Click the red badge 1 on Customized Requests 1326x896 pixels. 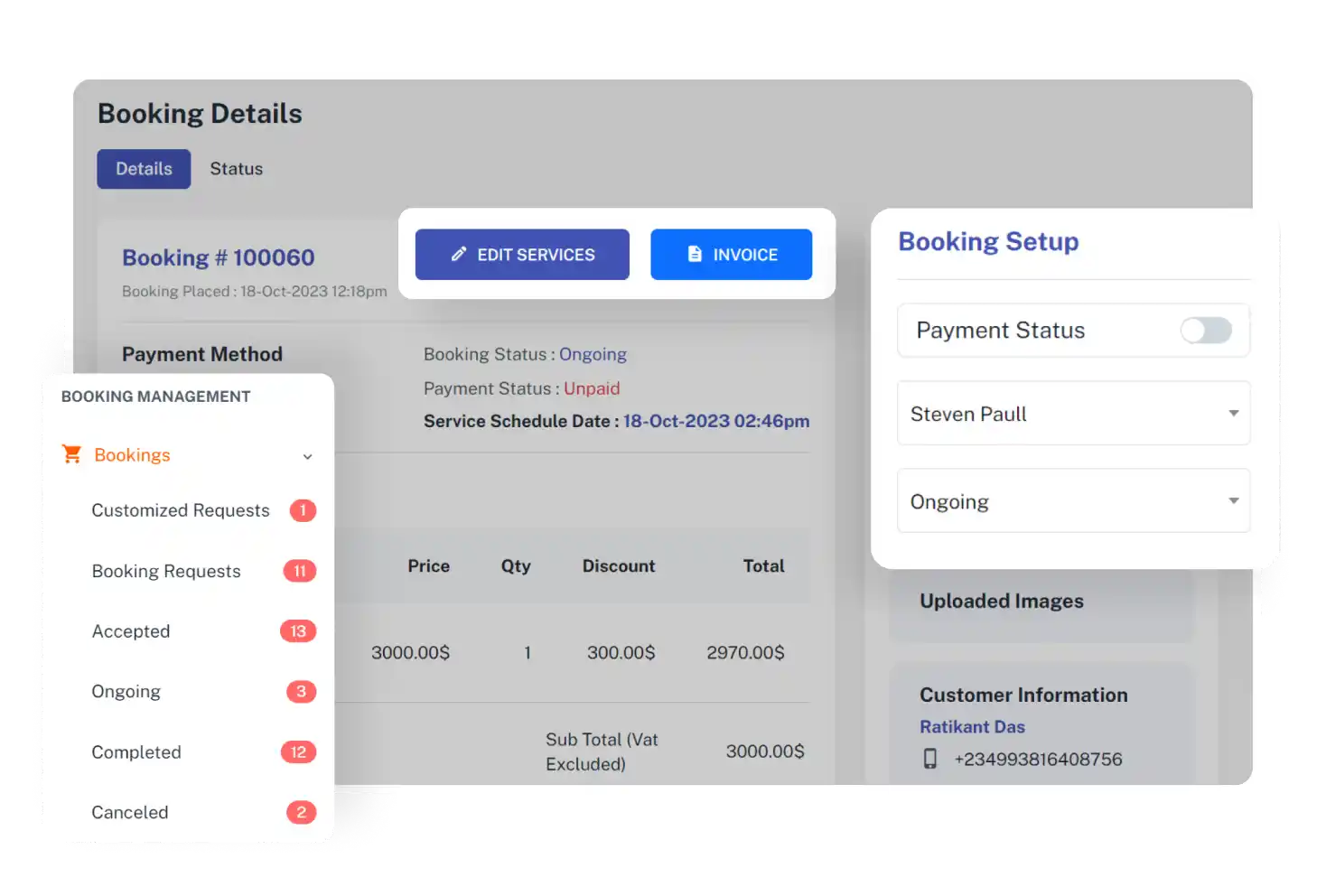click(x=303, y=510)
